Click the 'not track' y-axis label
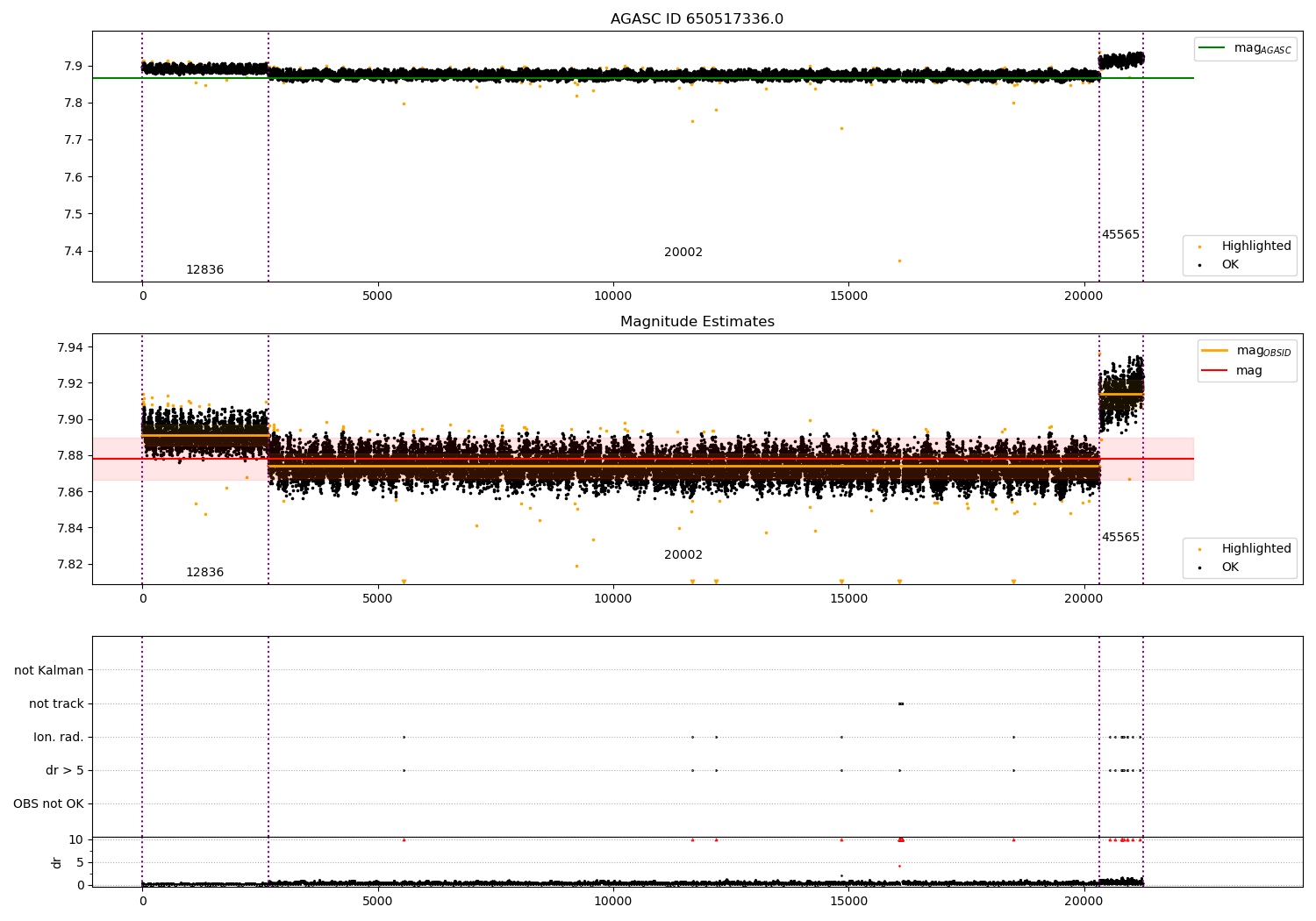 click(56, 703)
